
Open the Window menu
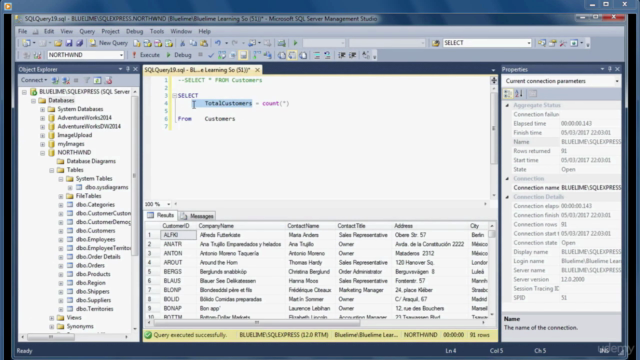(x=181, y=31)
